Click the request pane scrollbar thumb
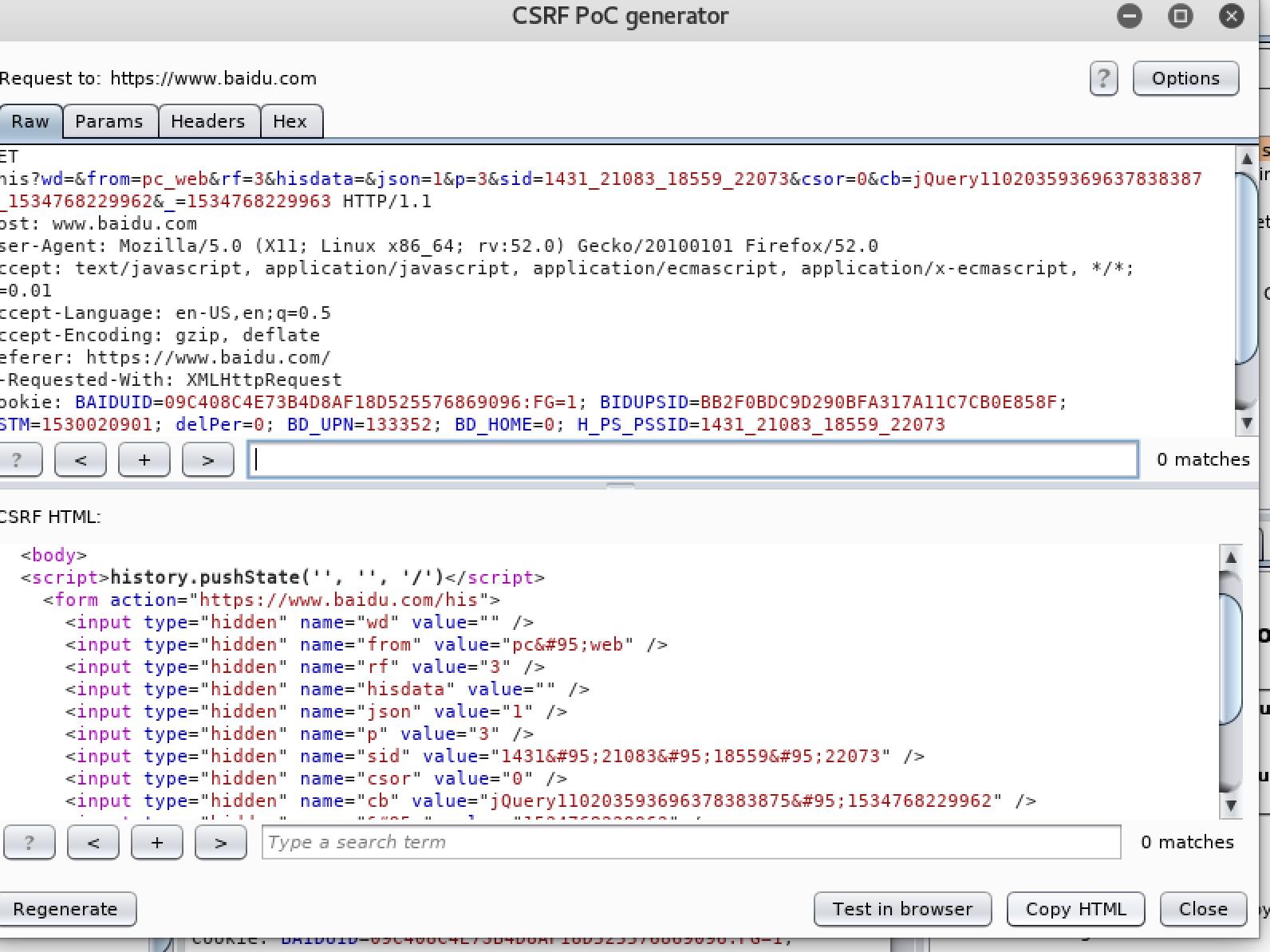 pos(1247,268)
